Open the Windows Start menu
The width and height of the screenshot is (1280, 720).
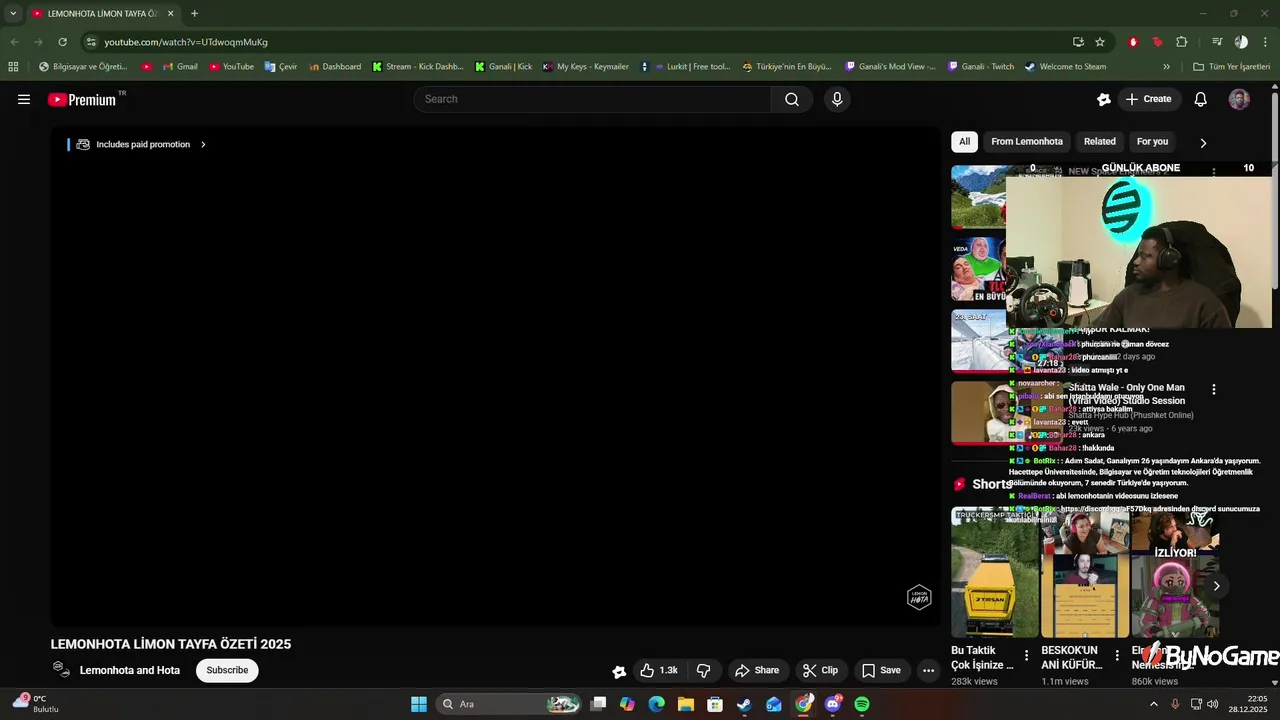coord(419,704)
